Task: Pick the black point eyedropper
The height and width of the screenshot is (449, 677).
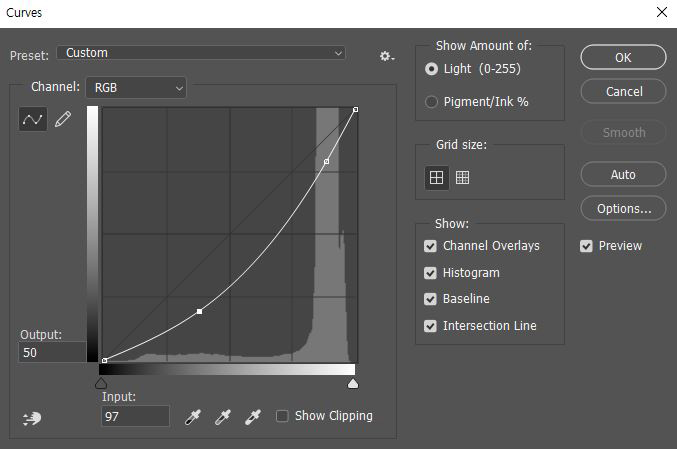Action: tap(193, 417)
